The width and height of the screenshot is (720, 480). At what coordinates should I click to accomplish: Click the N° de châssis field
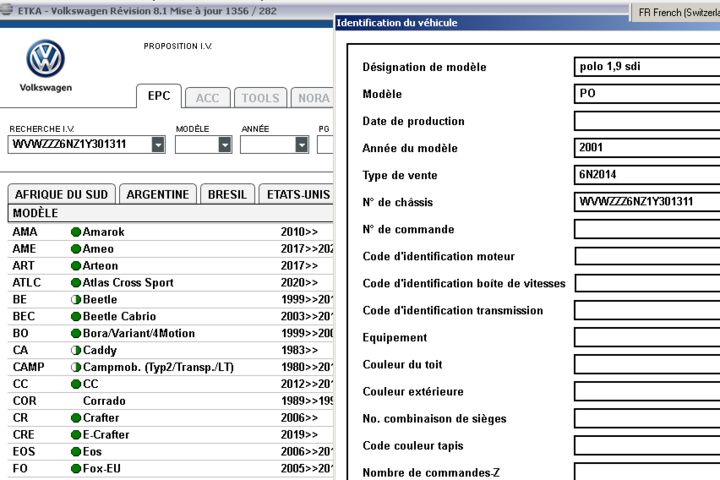point(647,202)
